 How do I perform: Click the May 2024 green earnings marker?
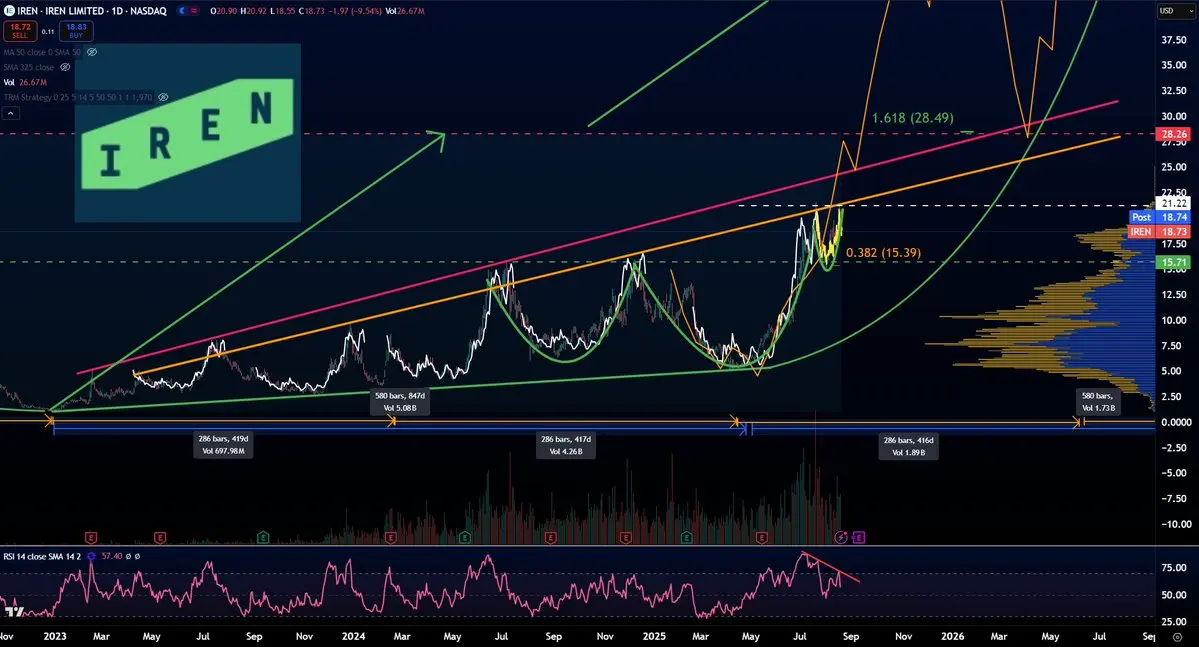(x=464, y=538)
